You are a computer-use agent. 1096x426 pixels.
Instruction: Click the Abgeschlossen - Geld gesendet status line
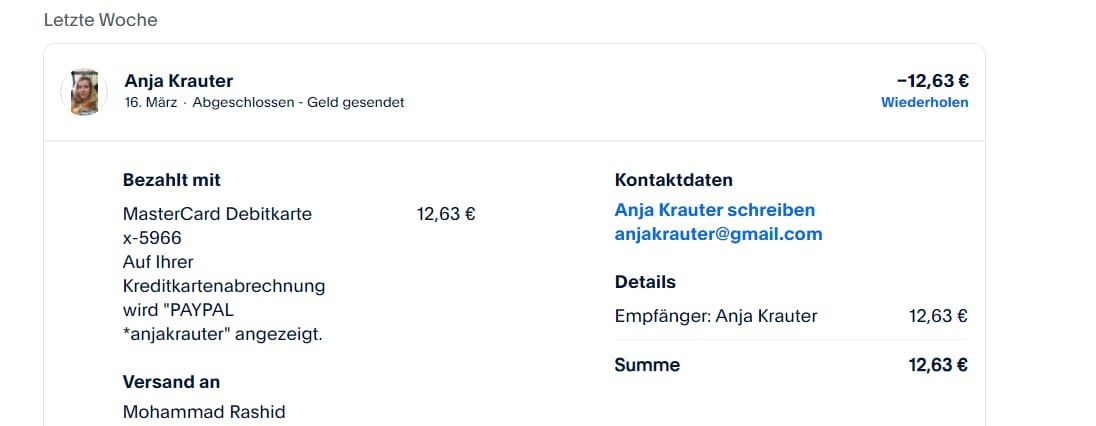coord(298,102)
